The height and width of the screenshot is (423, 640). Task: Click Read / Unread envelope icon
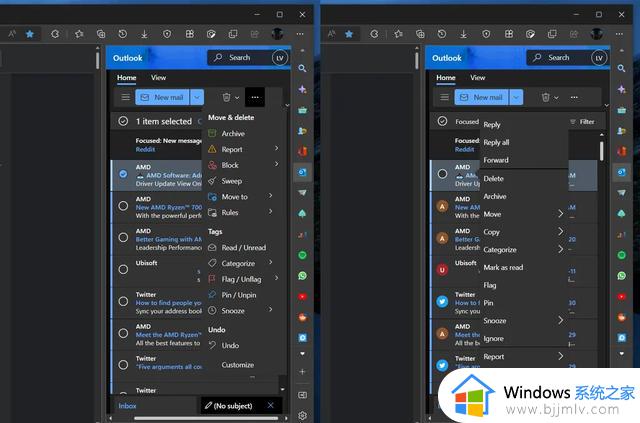pyautogui.click(x=212, y=247)
